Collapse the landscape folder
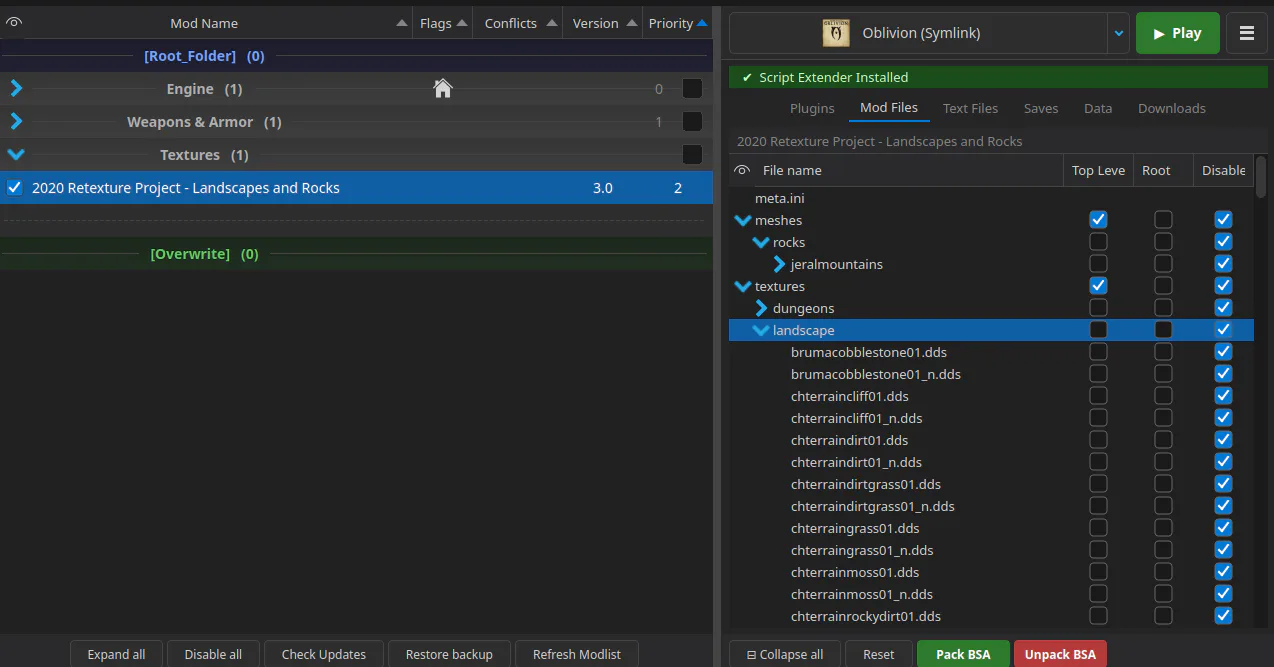The height and width of the screenshot is (667, 1274). tap(761, 330)
